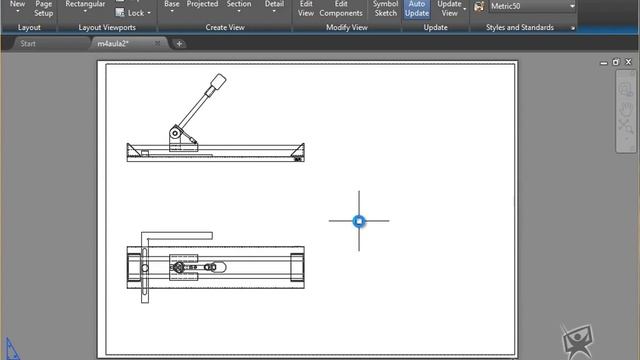The height and width of the screenshot is (360, 640).
Task: Restore the drawing viewport window
Action: click(x=616, y=62)
